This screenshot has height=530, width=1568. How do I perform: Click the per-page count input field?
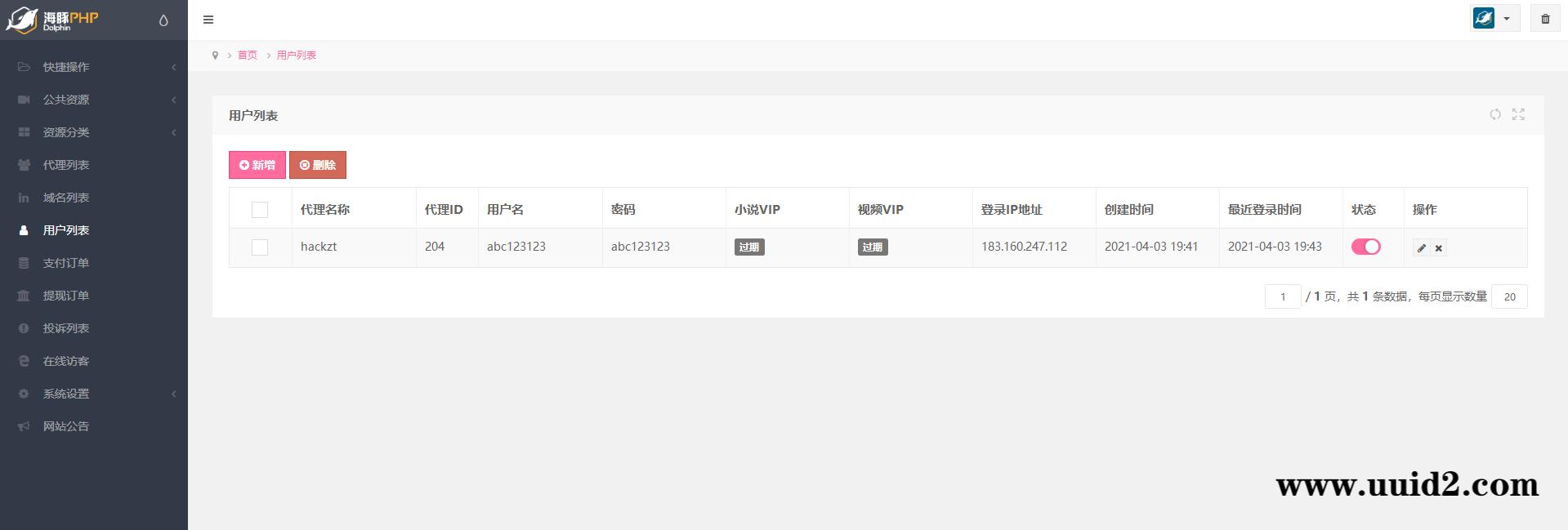(1509, 296)
